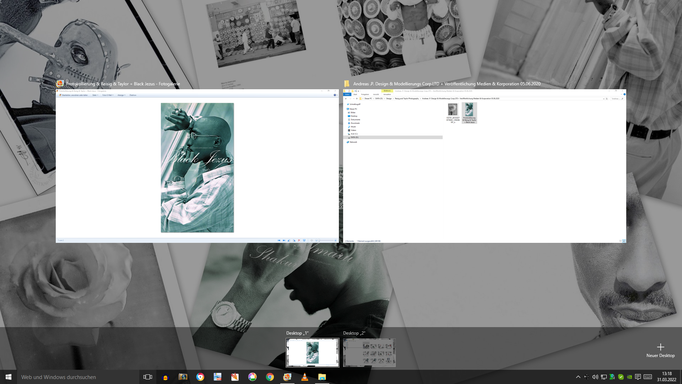Image resolution: width=682 pixels, height=384 pixels.
Task: Open the yellow padlock app on taskbar
Action: tap(165, 377)
